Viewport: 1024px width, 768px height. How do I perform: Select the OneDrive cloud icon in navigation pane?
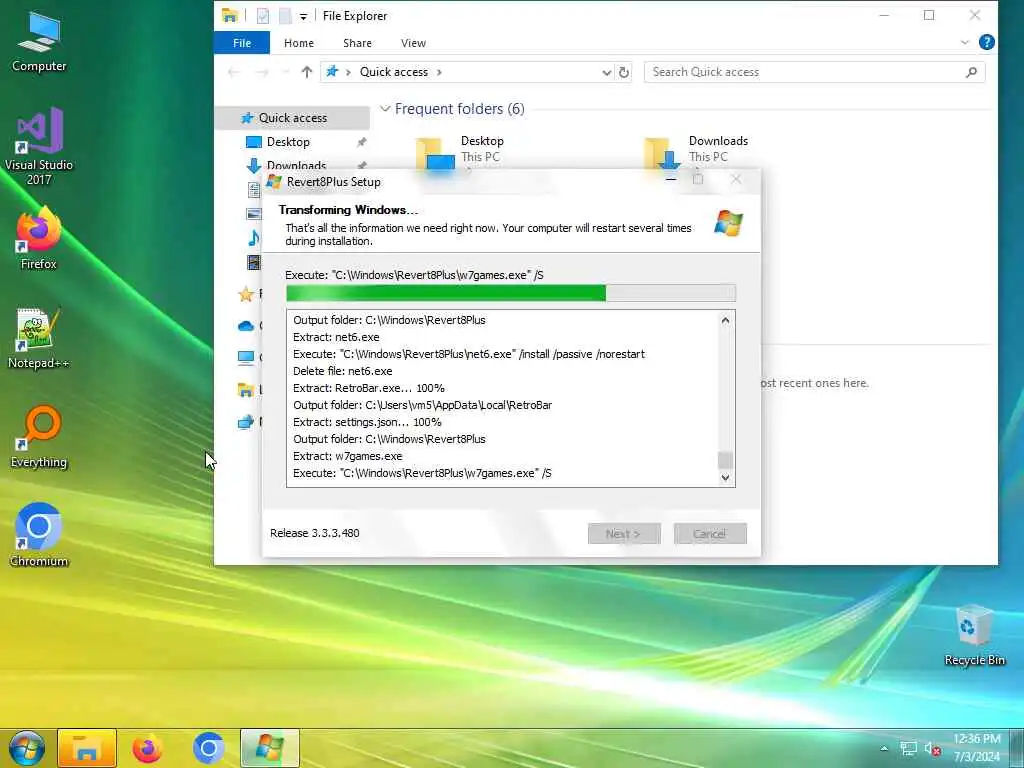tap(246, 325)
